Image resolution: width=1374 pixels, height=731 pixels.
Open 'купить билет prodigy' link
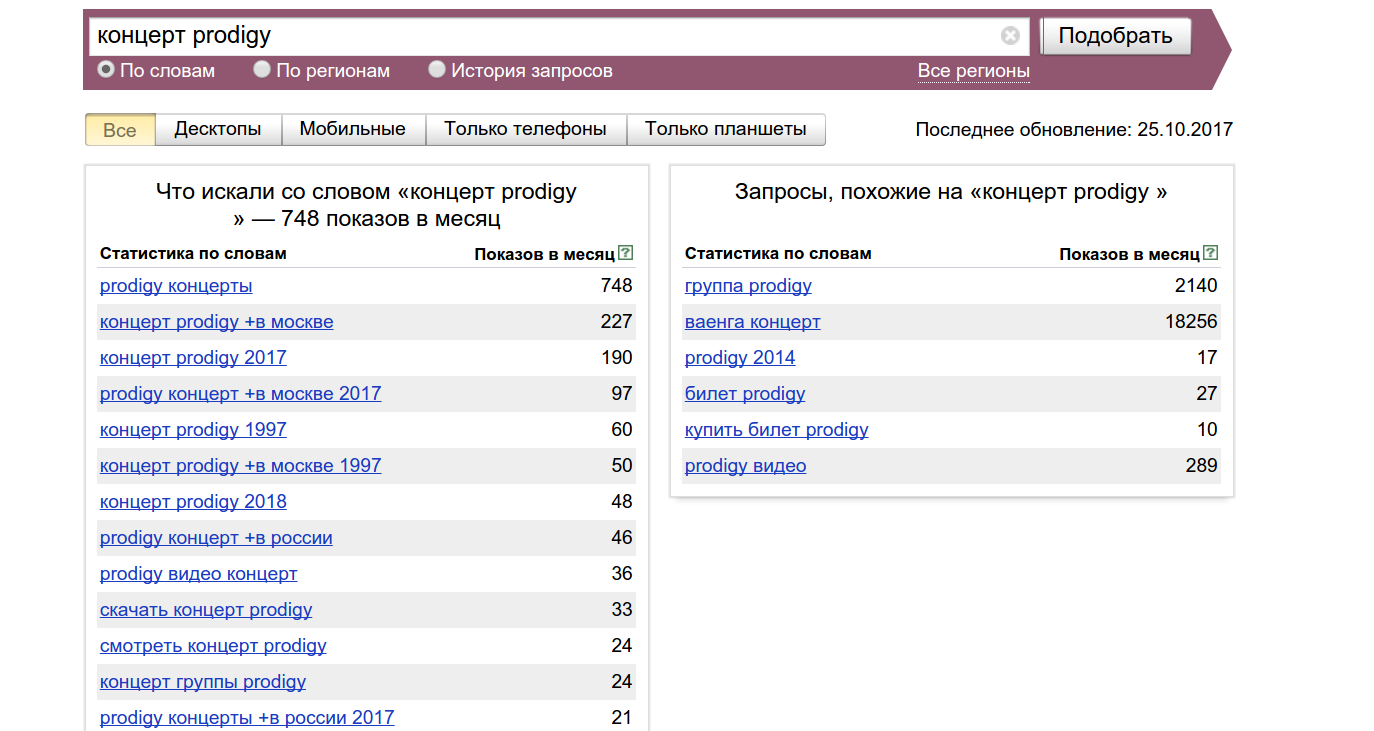coord(777,430)
